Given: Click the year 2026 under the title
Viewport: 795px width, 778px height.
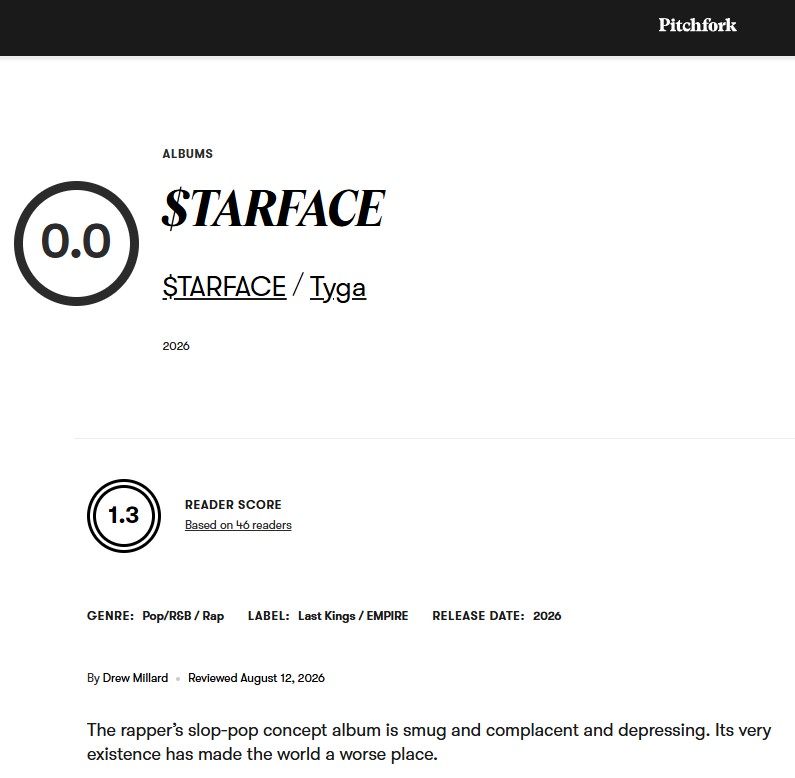Looking at the screenshot, I should tap(176, 346).
